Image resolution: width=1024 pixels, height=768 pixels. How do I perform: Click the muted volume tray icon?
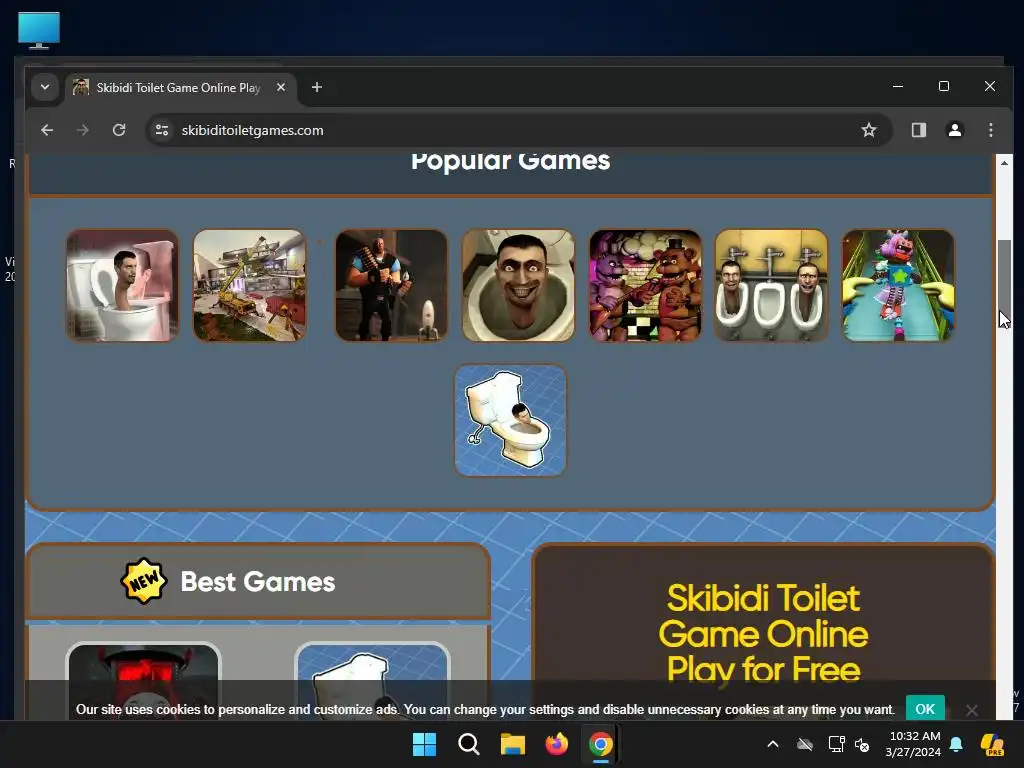862,744
